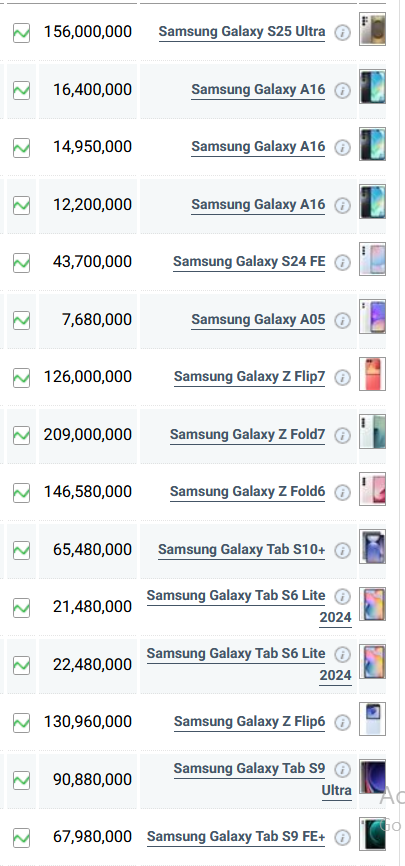Show price chart icon for Galaxy A05
Viewport: 405px width, 866px height.
click(22, 320)
